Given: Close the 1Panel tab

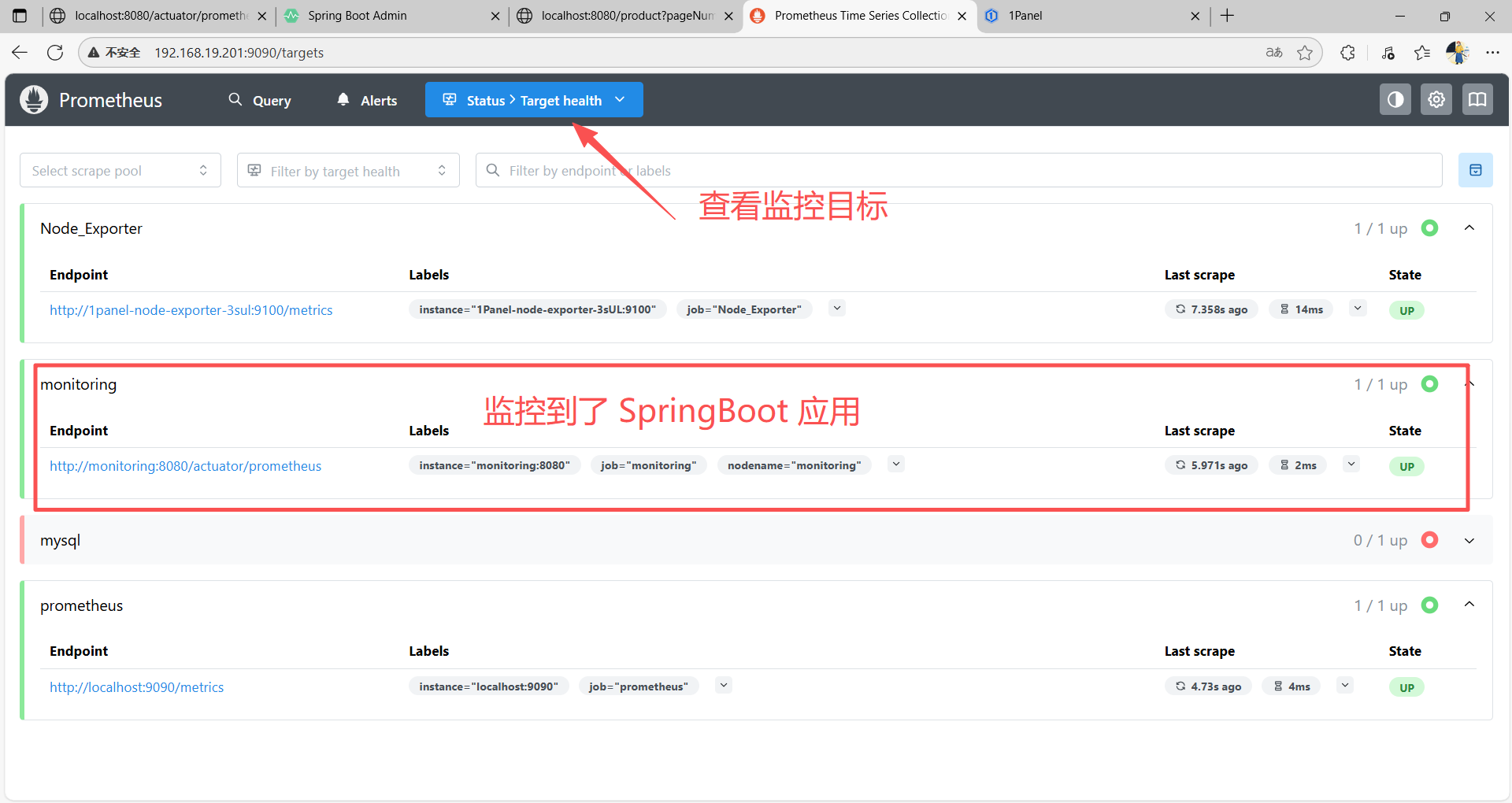Looking at the screenshot, I should point(1195,16).
